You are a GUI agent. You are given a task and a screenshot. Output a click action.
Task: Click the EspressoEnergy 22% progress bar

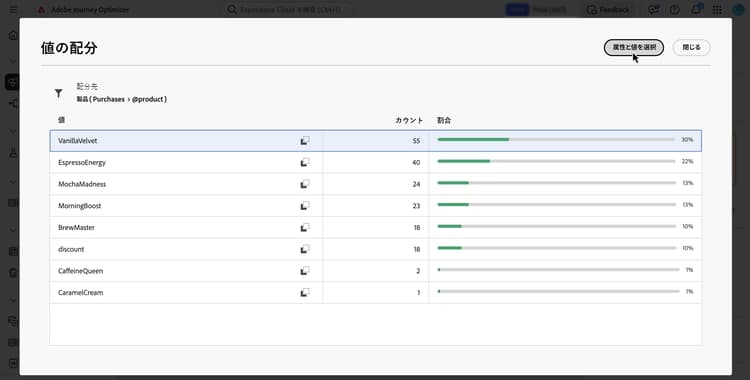click(556, 161)
